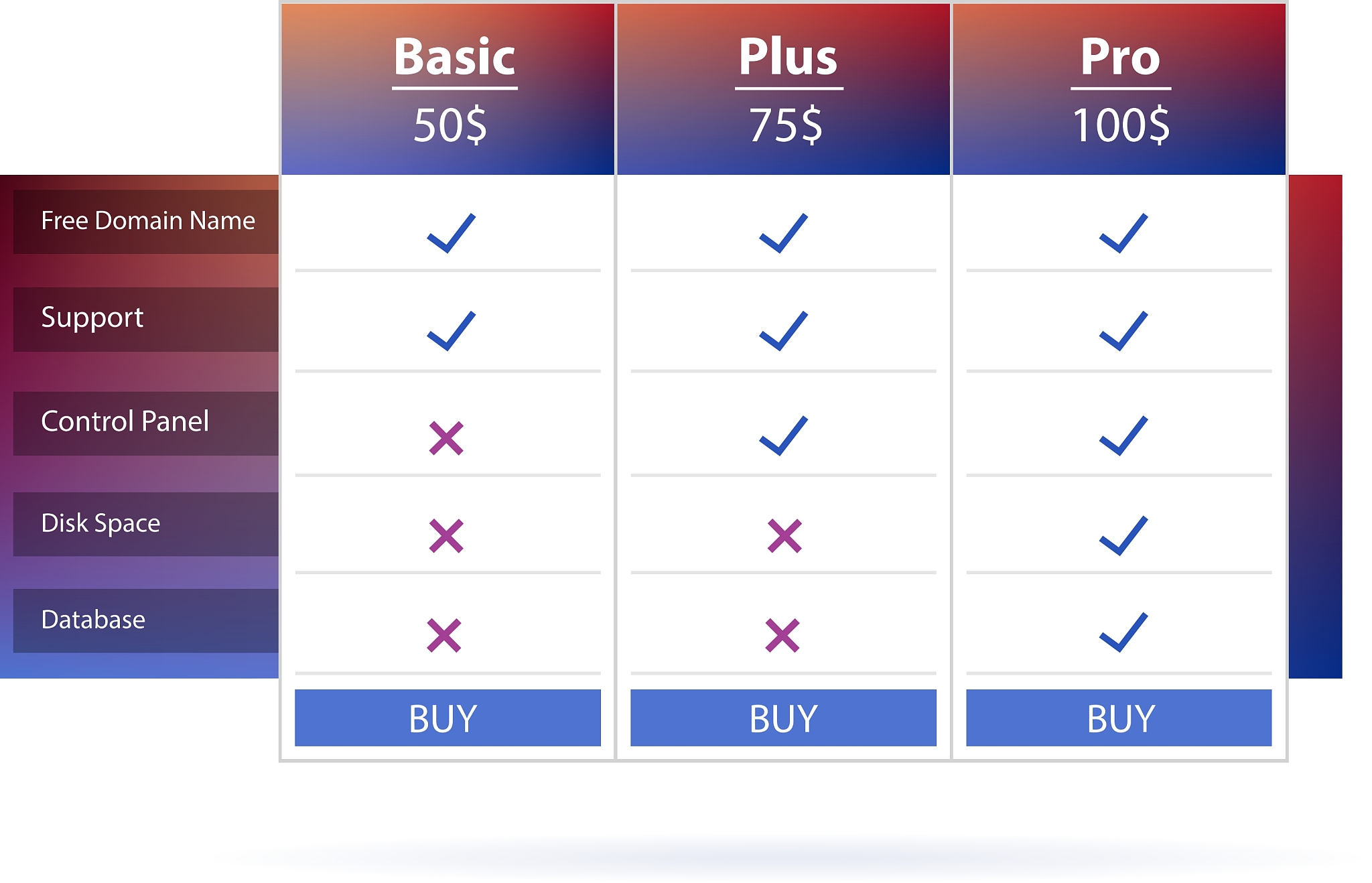Select the Plus plan heading
Viewport: 1372px width, 883px height.
(x=788, y=58)
